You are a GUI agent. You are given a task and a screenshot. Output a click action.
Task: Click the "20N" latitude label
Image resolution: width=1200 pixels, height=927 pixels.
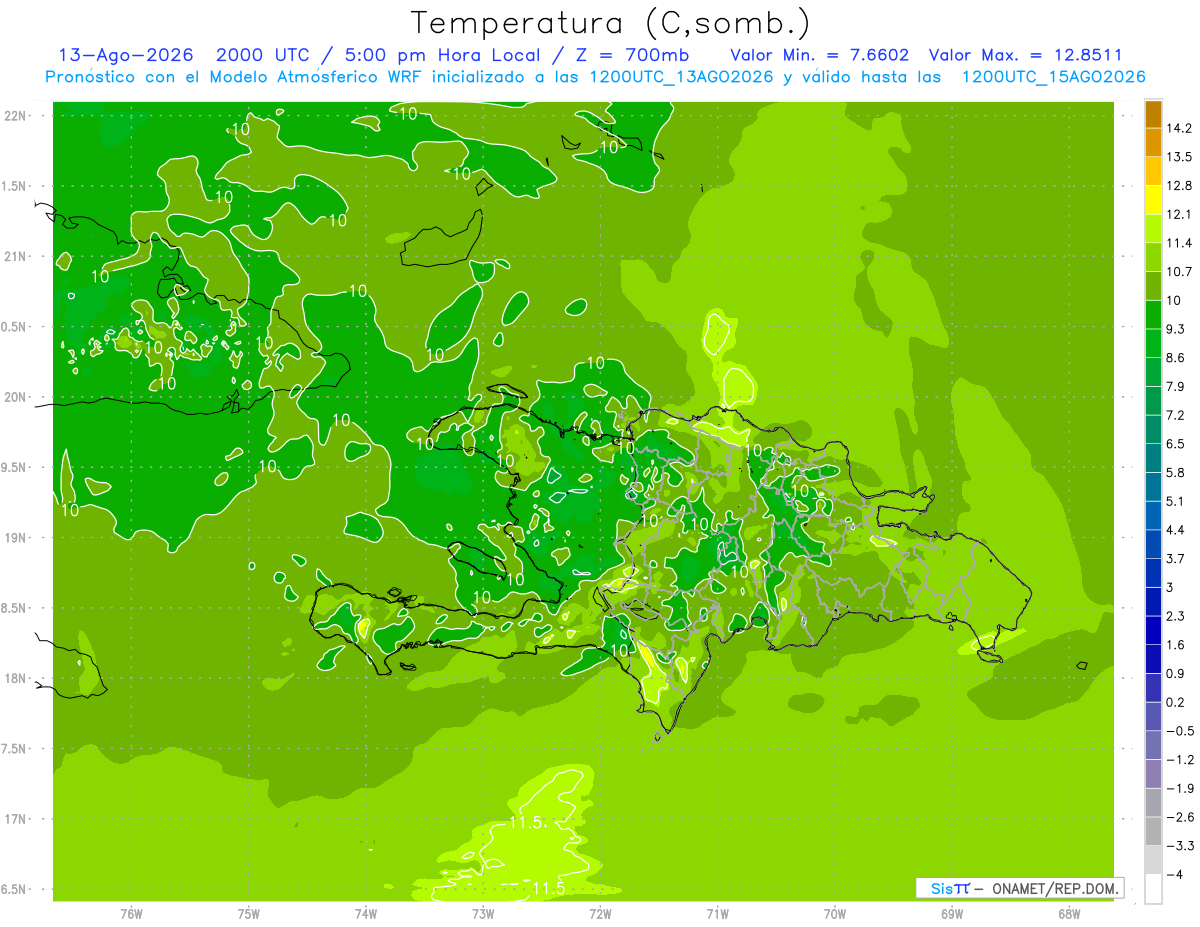(16, 397)
